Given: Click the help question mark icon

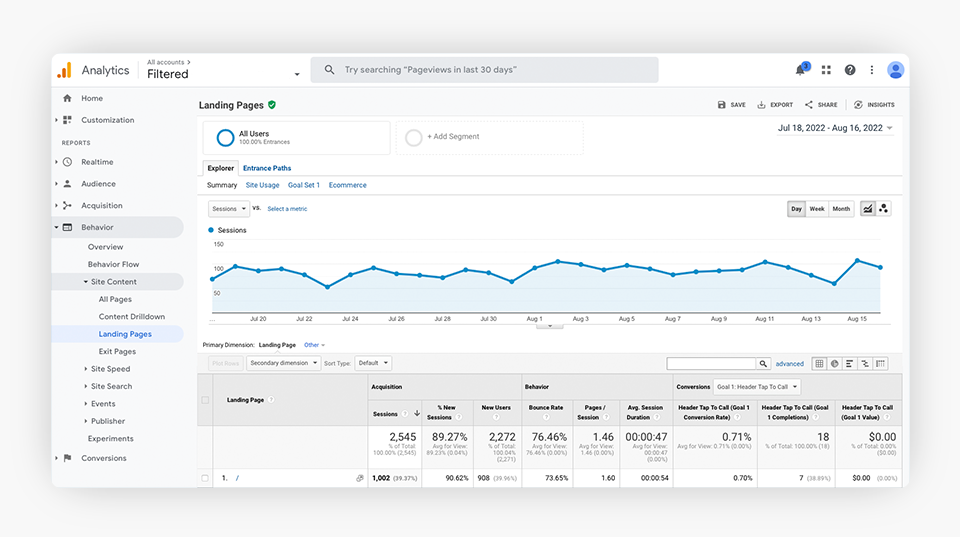Looking at the screenshot, I should 850,70.
